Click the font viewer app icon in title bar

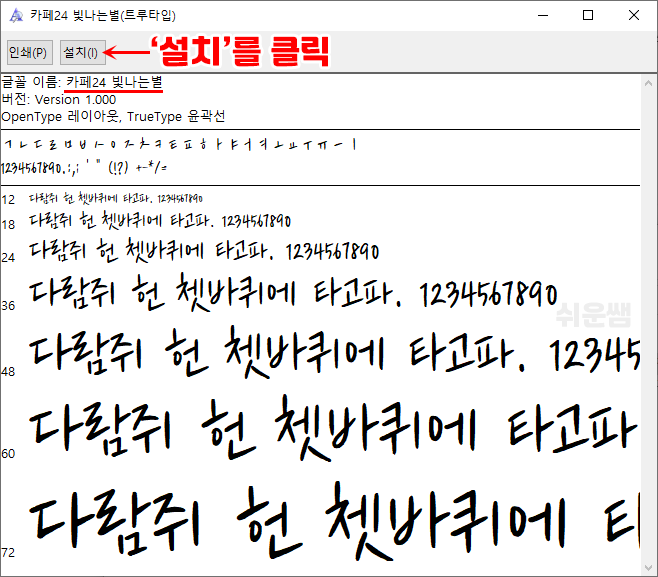(x=16, y=16)
